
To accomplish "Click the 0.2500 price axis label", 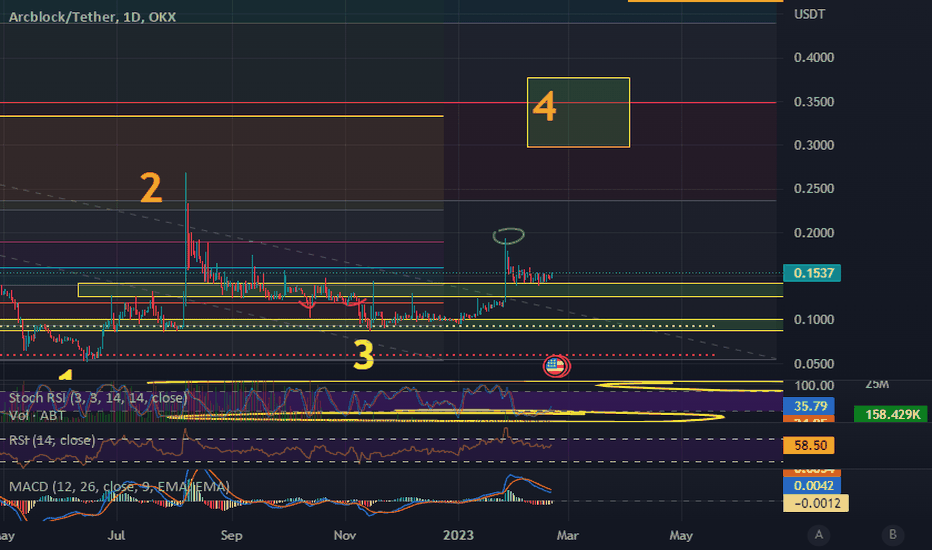I will coord(814,188).
